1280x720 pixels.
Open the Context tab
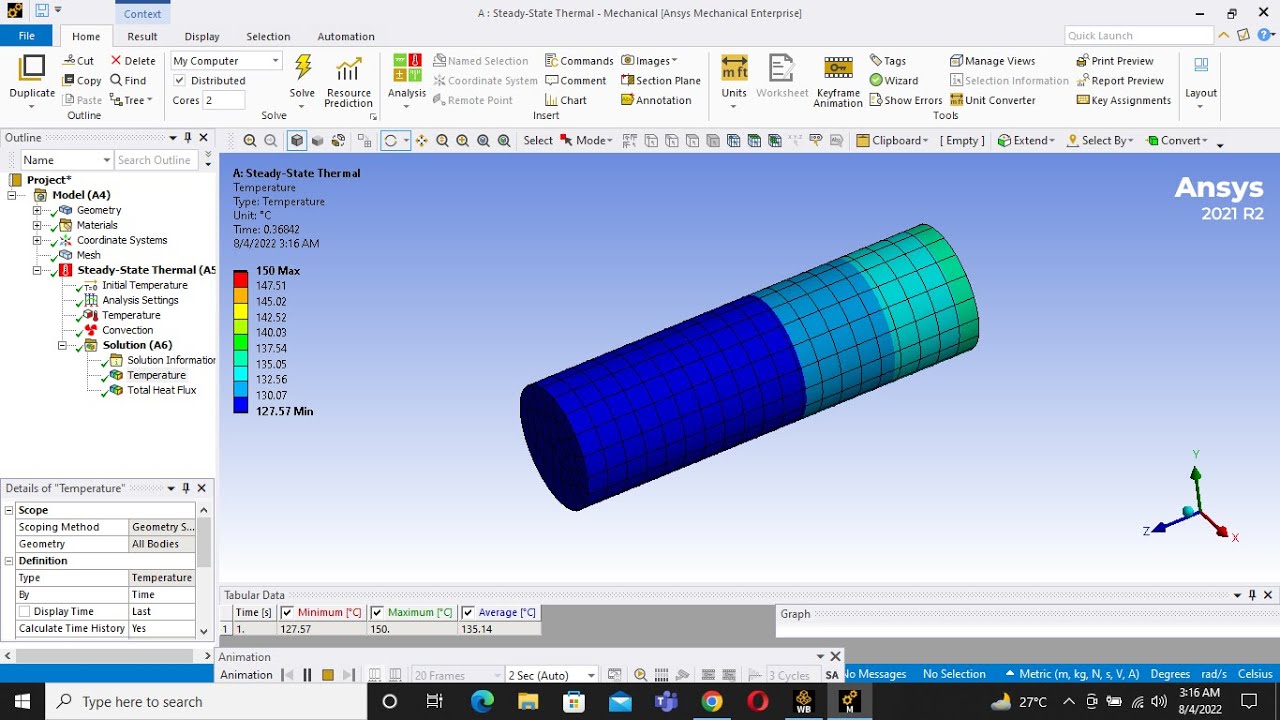coord(143,13)
